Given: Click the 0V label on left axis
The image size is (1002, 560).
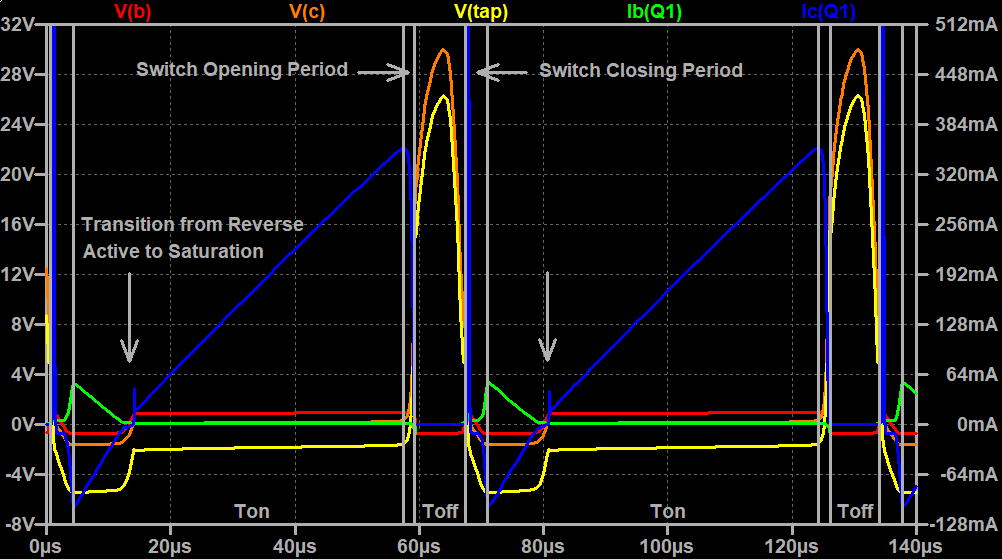Looking at the screenshot, I should tap(24, 424).
